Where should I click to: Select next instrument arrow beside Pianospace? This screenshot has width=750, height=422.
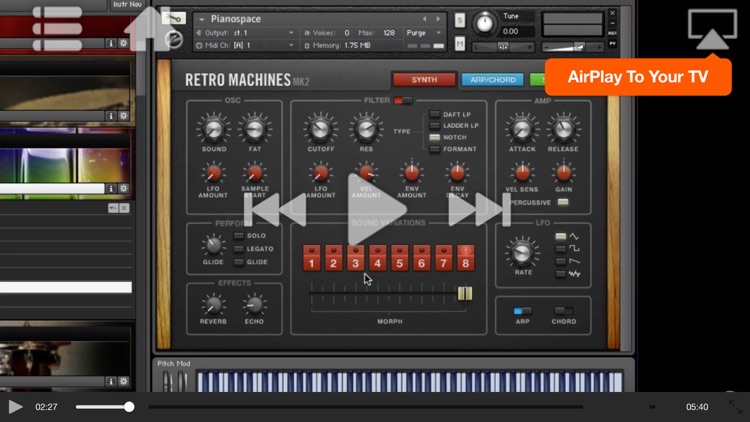(438, 19)
